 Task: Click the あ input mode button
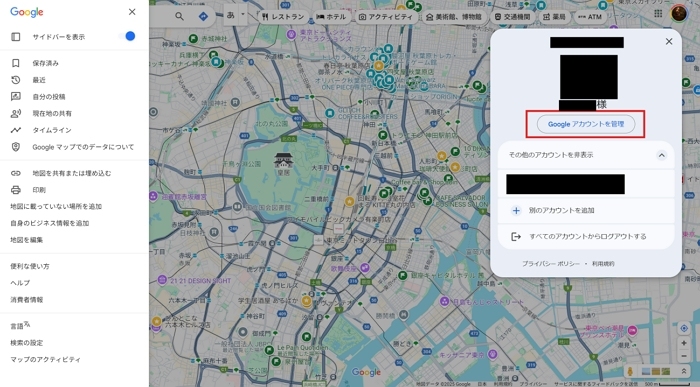(x=231, y=15)
